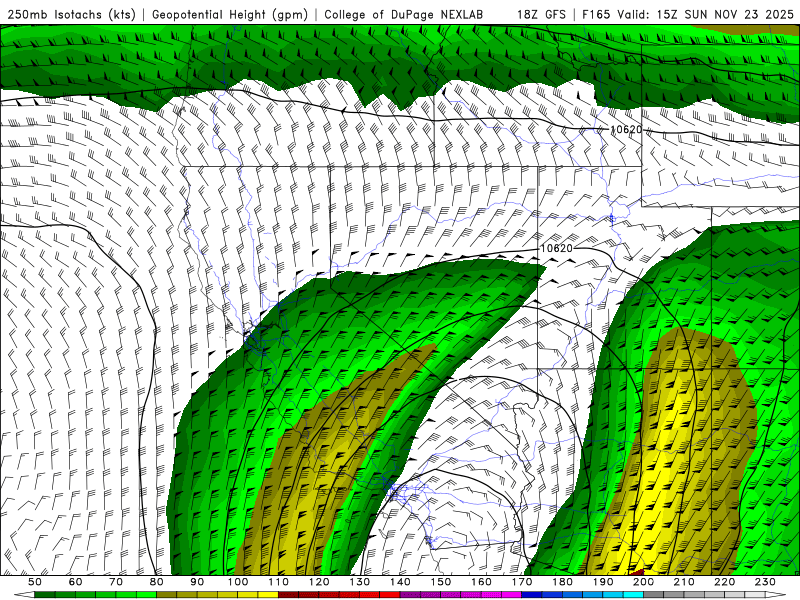The image size is (800, 600).
Task: Click the 190 knot colorbar label
Action: click(x=604, y=582)
